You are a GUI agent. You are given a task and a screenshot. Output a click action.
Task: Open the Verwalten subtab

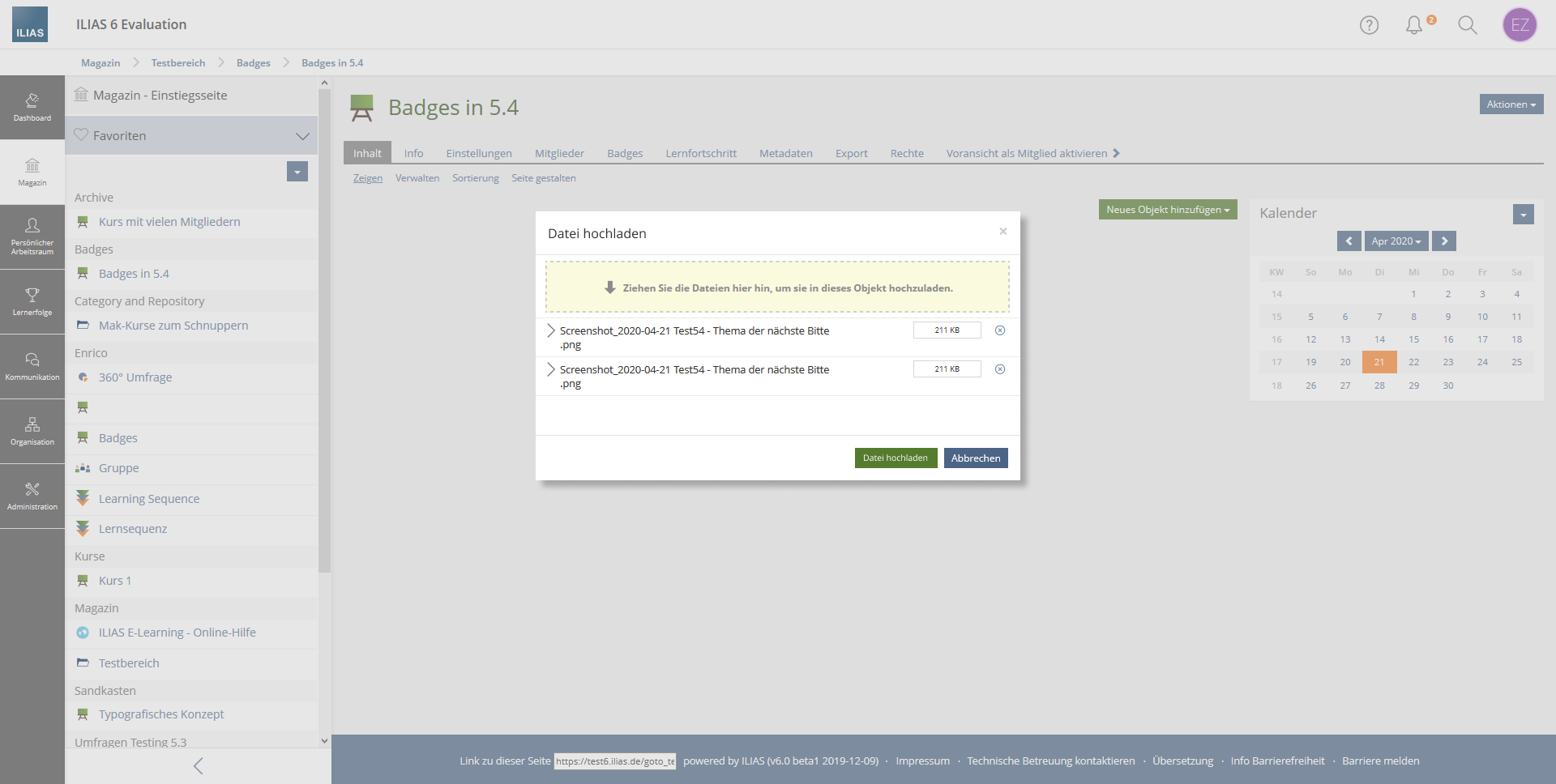[x=417, y=178]
